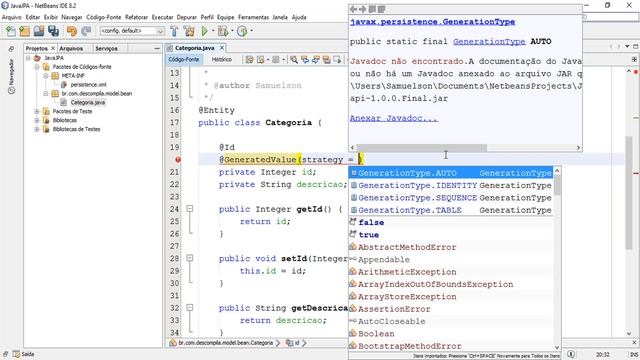This screenshot has height=360, width=640.
Task: Click the New Project toolbar icon
Action: (x=24, y=31)
